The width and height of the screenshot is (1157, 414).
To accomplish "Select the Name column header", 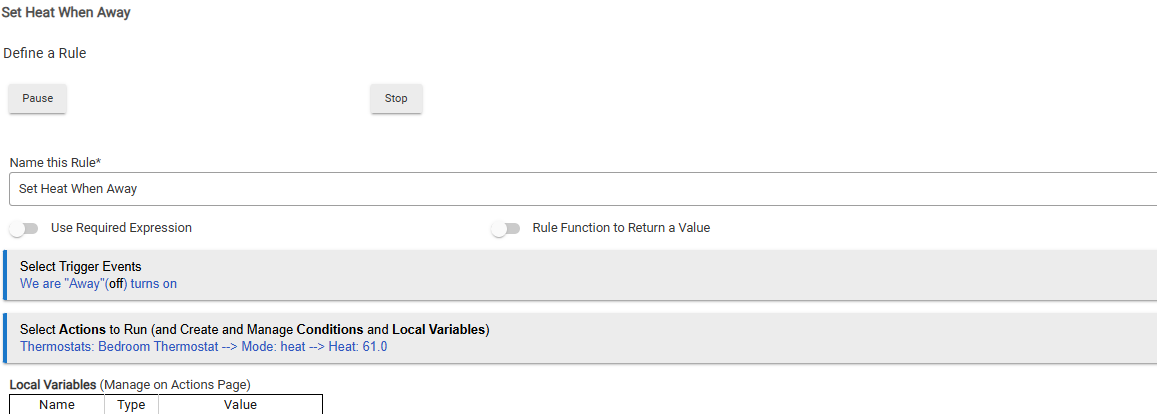I will coord(57,404).
